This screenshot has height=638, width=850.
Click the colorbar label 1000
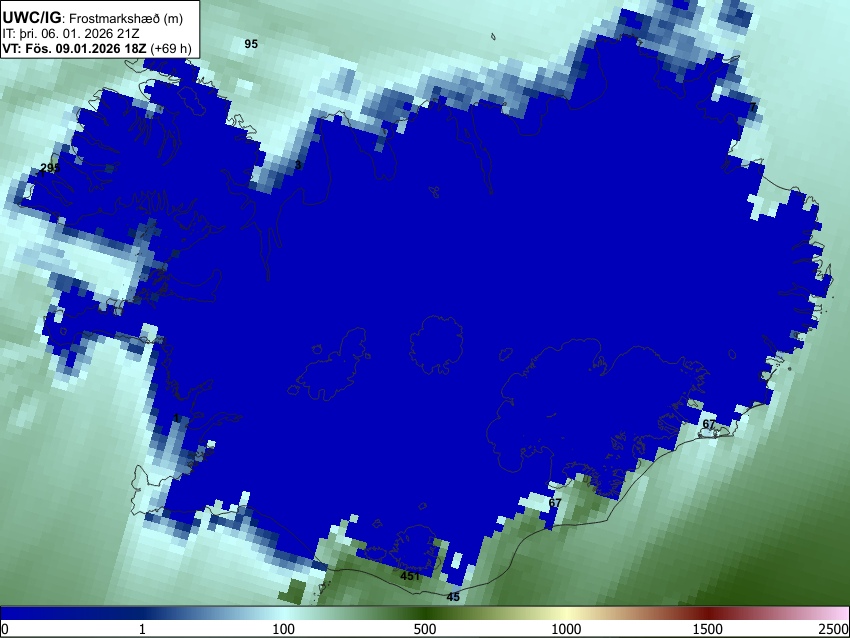[x=566, y=629]
